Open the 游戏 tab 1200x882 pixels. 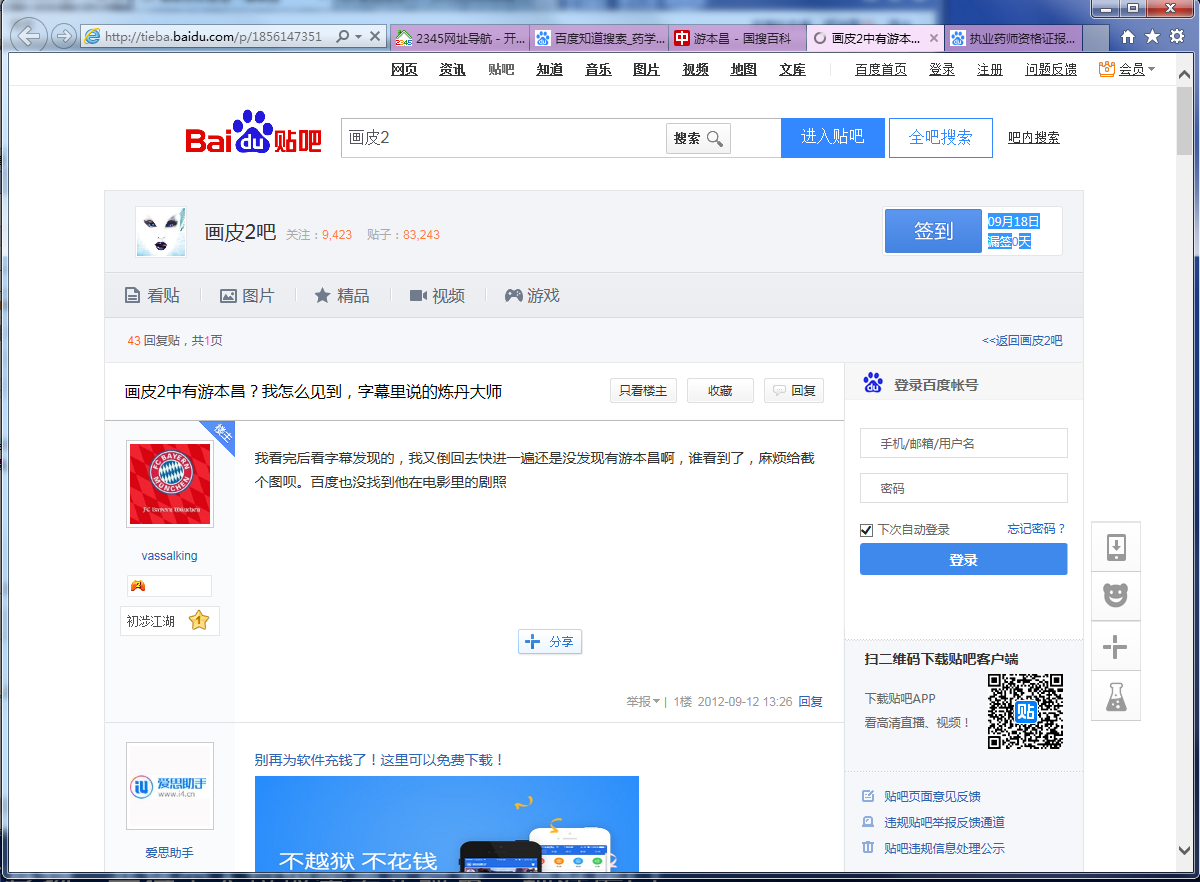(x=532, y=296)
